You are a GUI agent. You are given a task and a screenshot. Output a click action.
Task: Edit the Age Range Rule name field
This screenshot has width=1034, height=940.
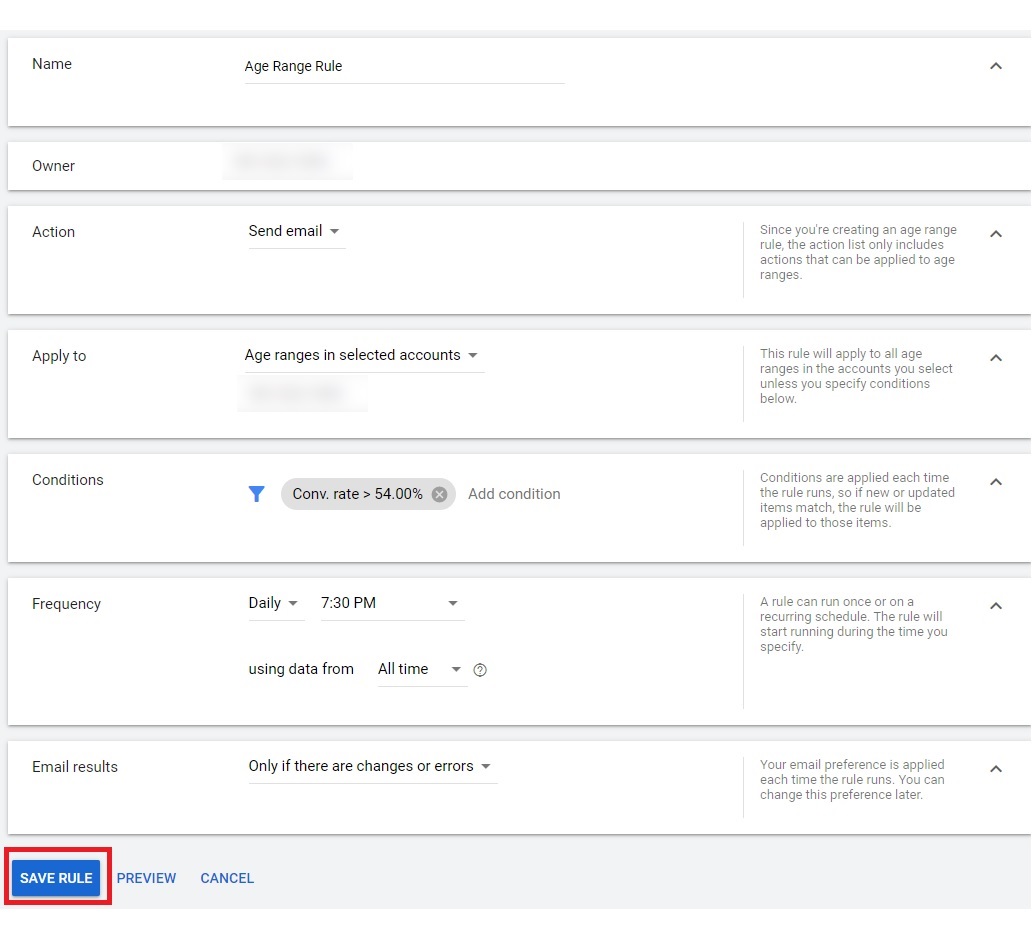pos(404,67)
